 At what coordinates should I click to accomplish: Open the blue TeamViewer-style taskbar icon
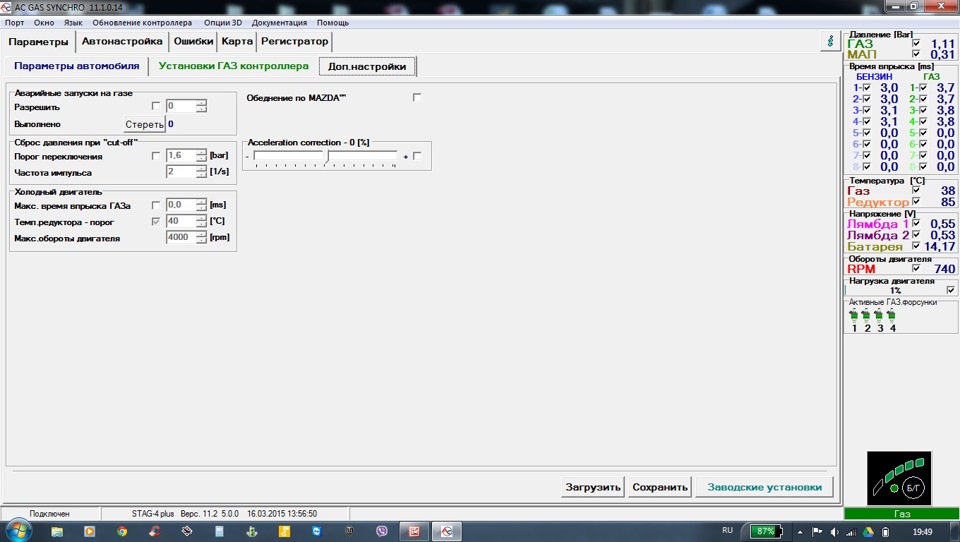317,531
